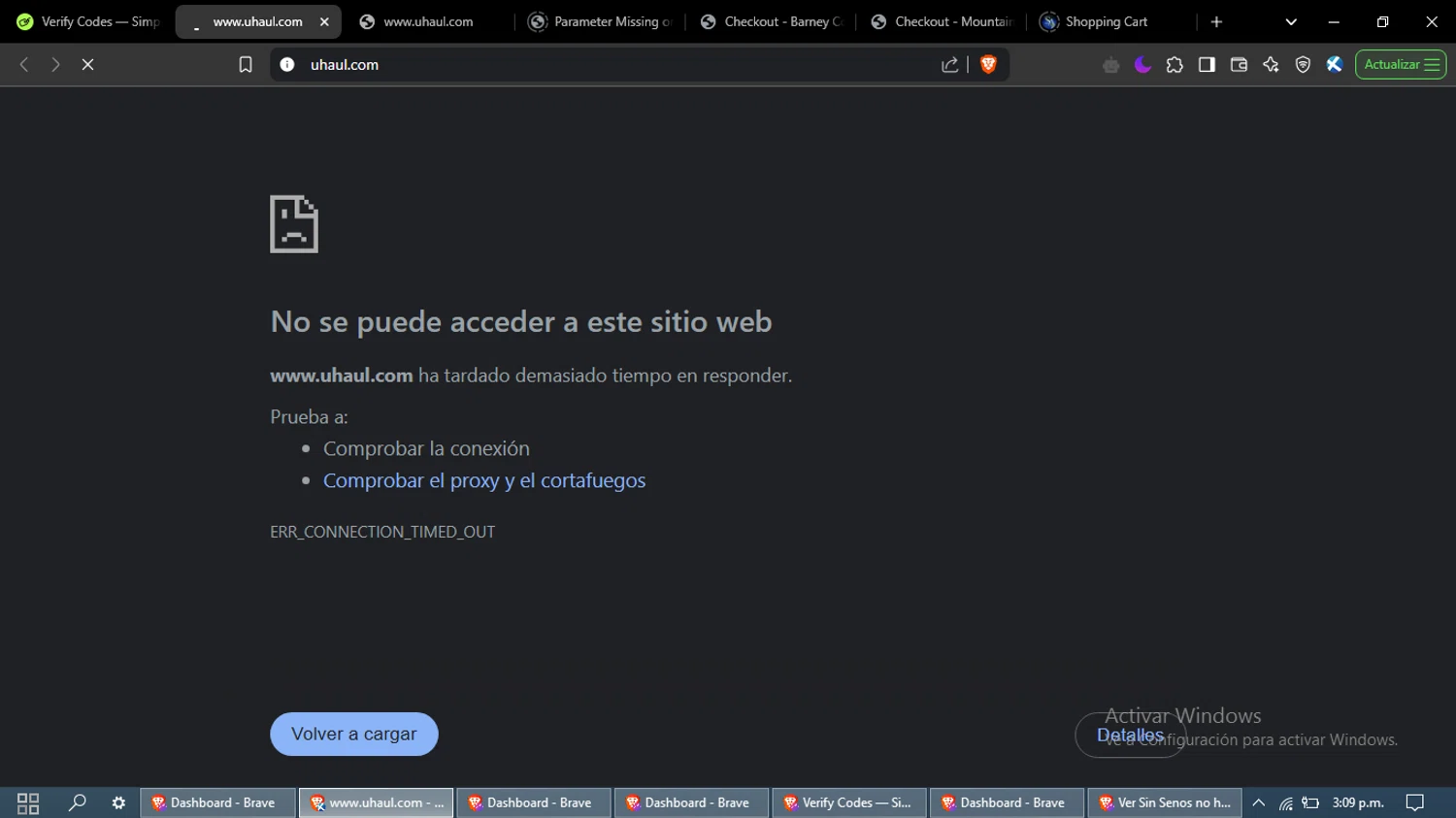Show hidden system tray icons chevron
1456x818 pixels.
click(x=1259, y=802)
